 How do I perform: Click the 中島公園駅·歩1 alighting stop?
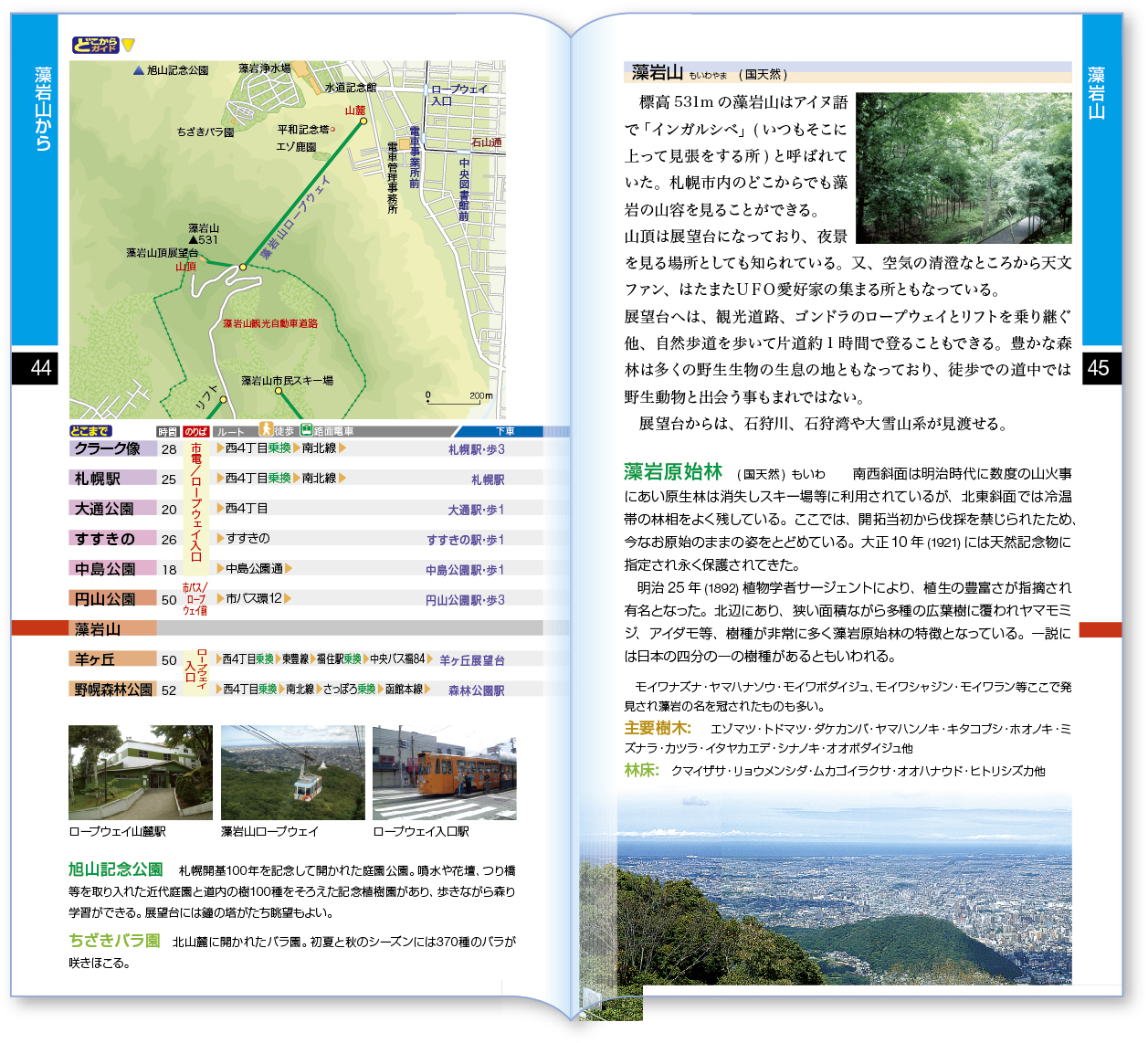tap(465, 570)
